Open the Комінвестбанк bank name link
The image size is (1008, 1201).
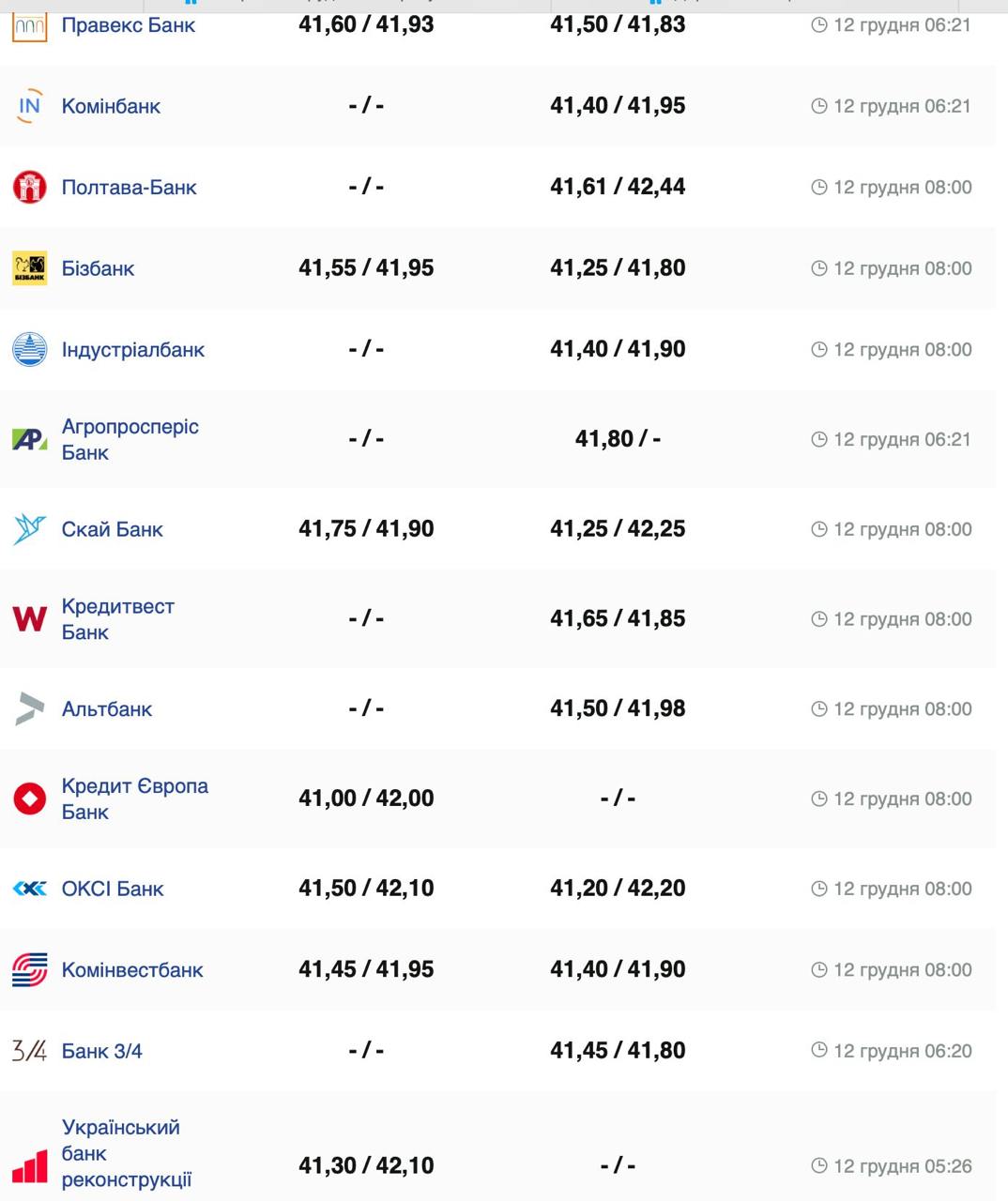click(x=132, y=970)
